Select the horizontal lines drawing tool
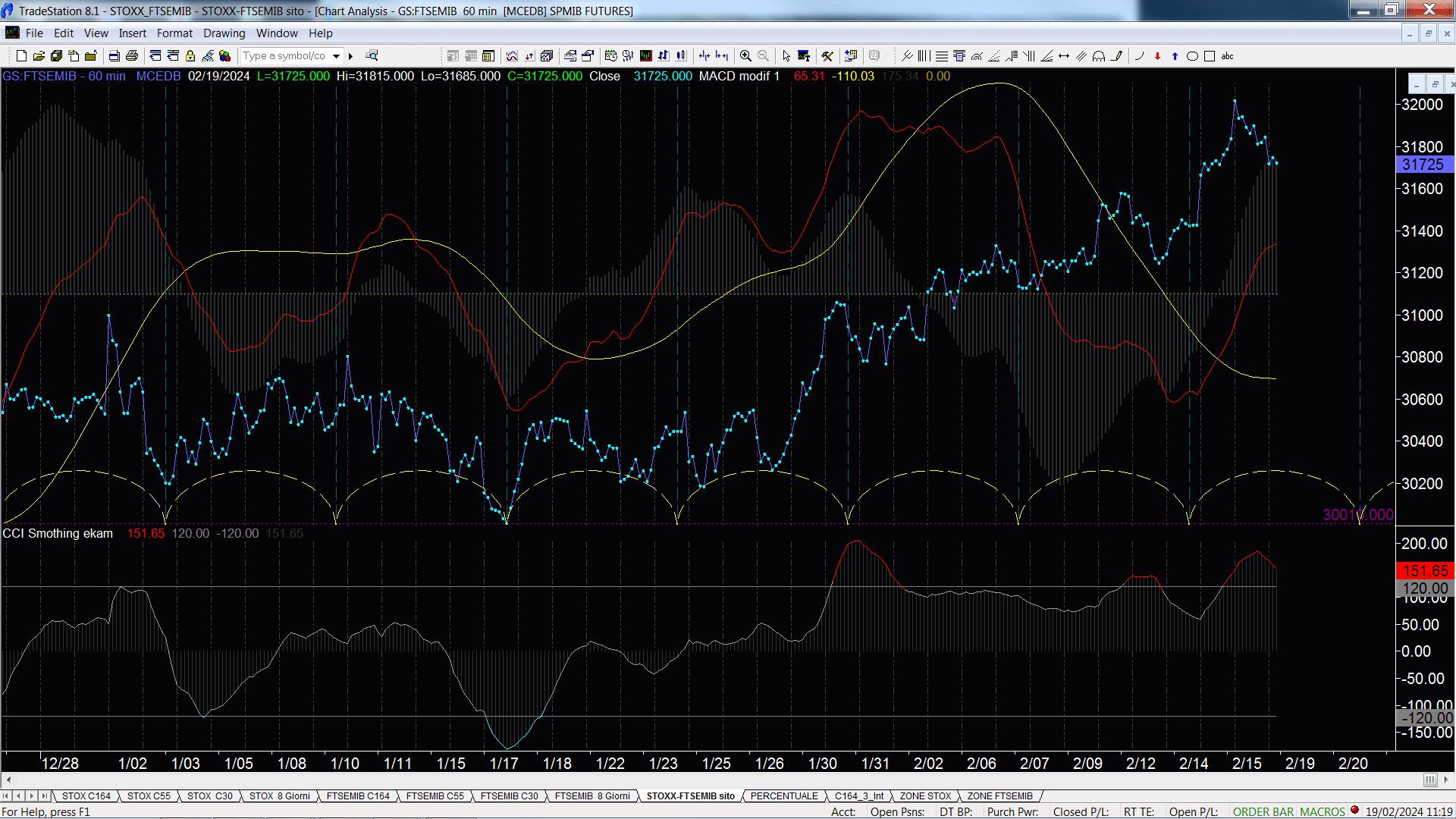The height and width of the screenshot is (819, 1456). [x=942, y=56]
